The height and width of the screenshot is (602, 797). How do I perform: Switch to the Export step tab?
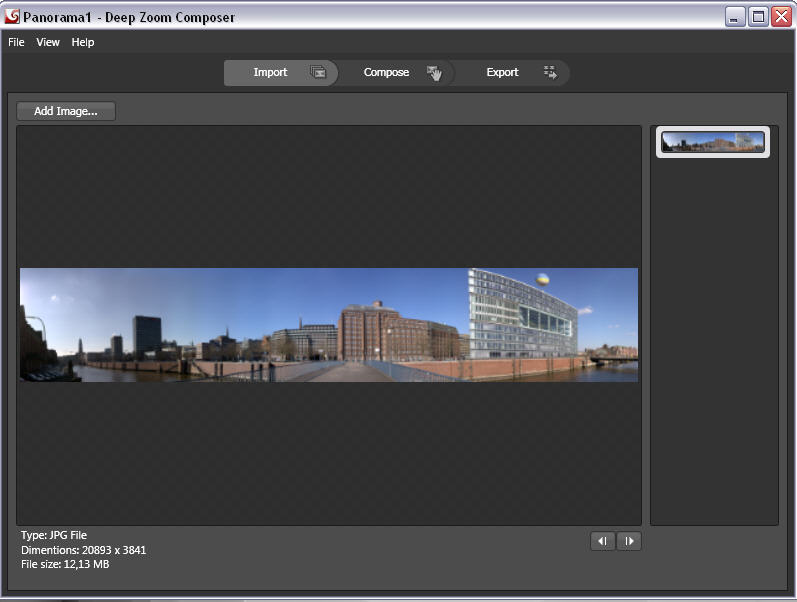[502, 73]
